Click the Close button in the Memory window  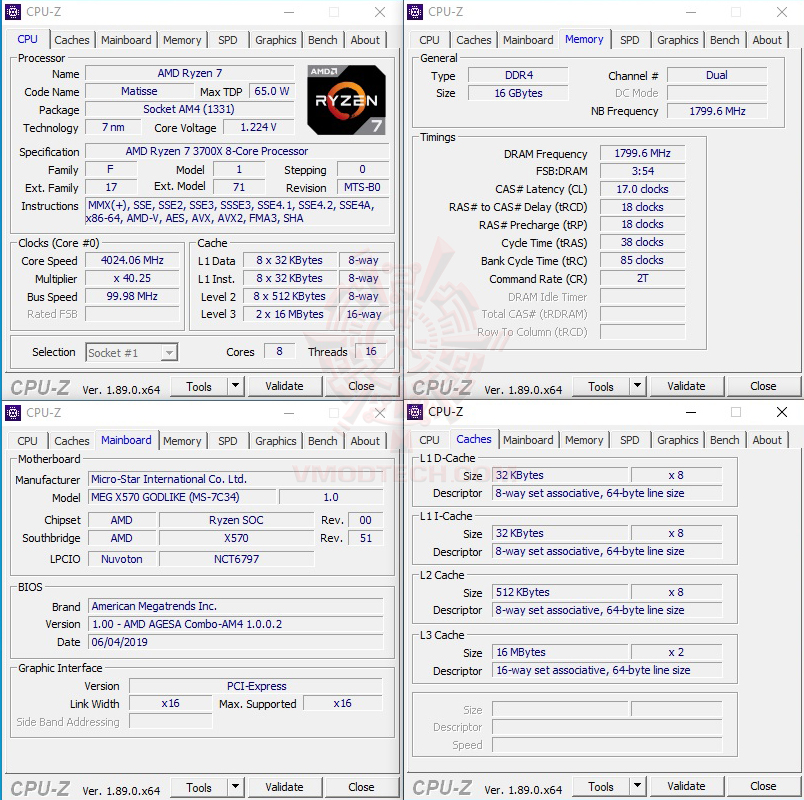coord(763,386)
